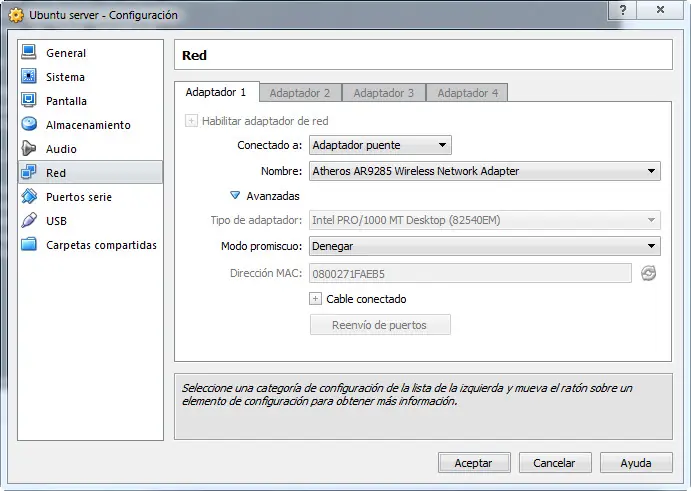Switch to the Adaptador 2 tab
Screen dimensions: 691x491
pyautogui.click(x=300, y=93)
